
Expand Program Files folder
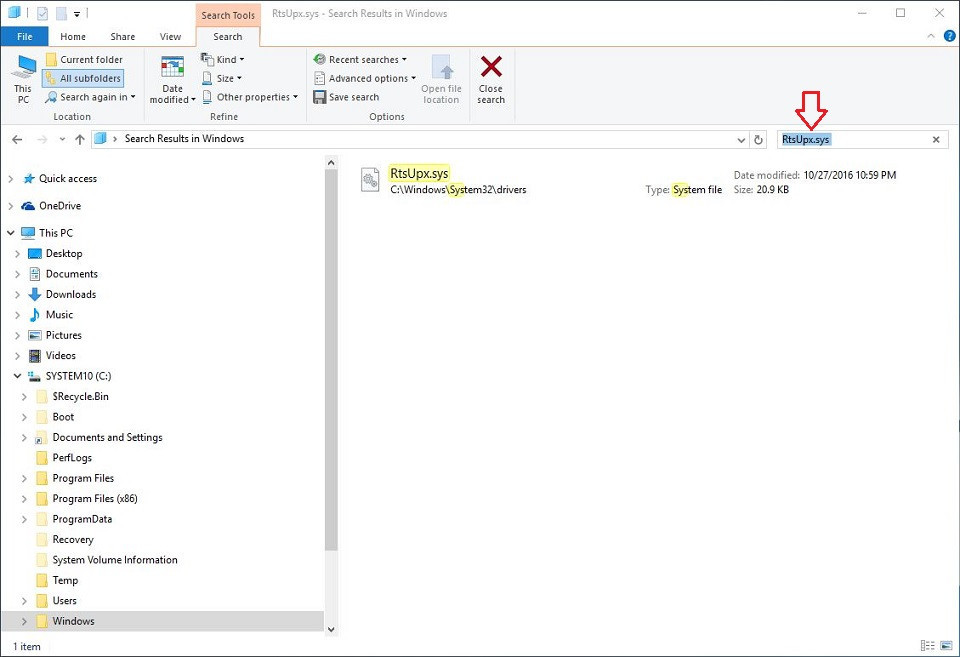click(24, 478)
